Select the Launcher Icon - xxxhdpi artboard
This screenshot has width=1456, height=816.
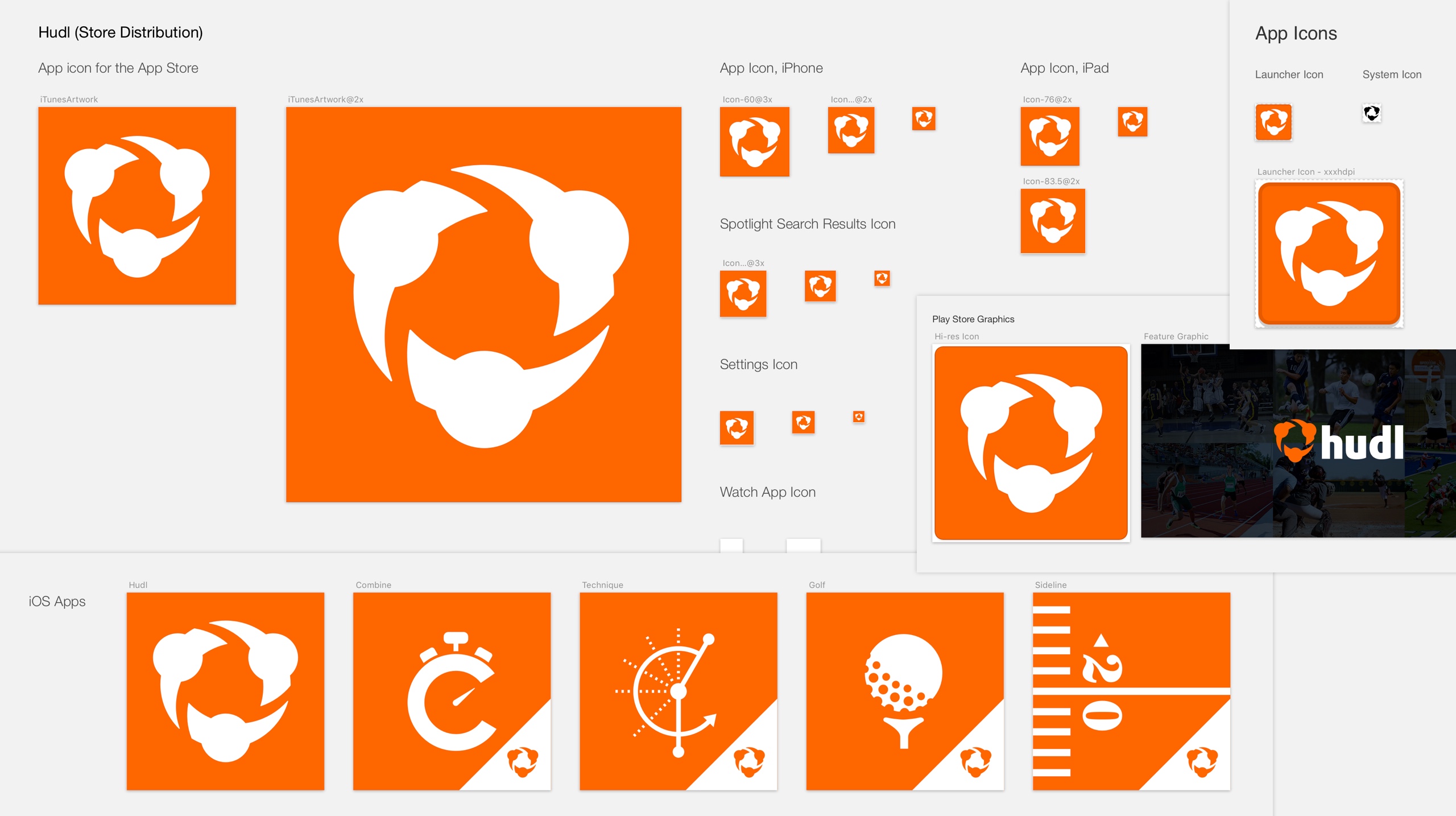coord(1329,254)
